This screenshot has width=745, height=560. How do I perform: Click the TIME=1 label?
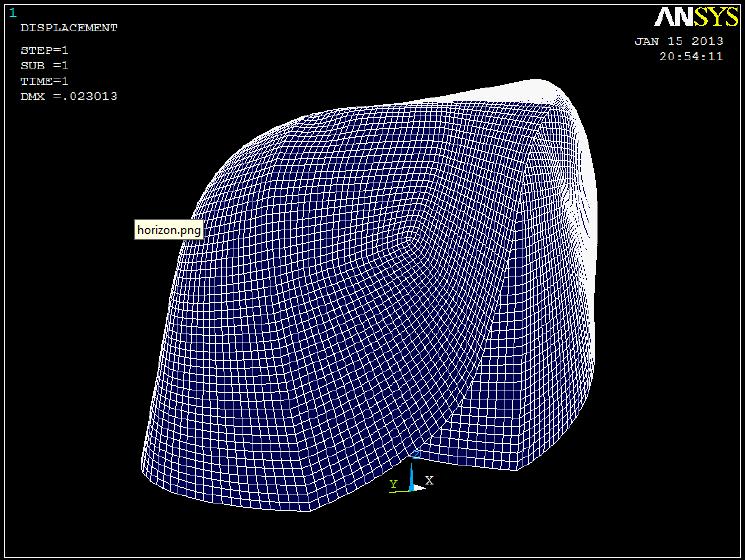(44, 81)
